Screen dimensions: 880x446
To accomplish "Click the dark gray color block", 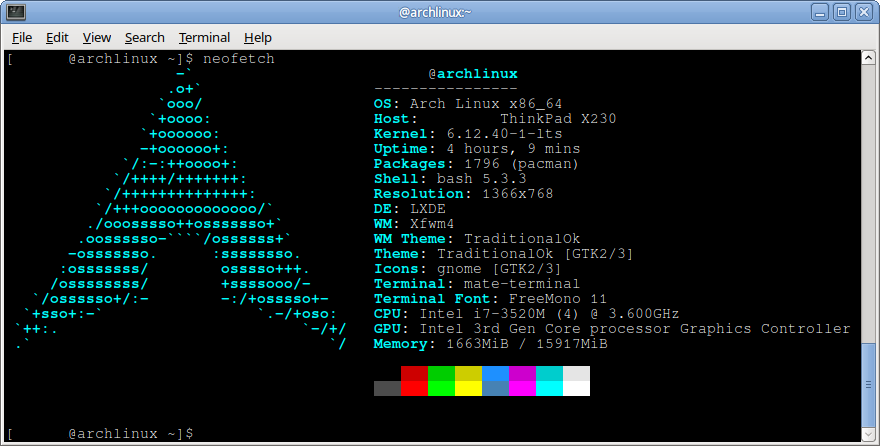I will coord(387,388).
